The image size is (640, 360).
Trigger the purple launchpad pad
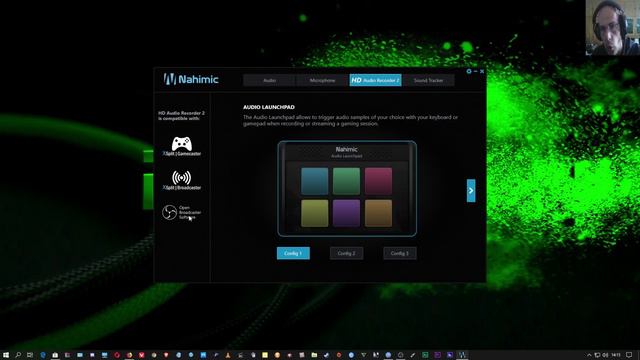[346, 213]
